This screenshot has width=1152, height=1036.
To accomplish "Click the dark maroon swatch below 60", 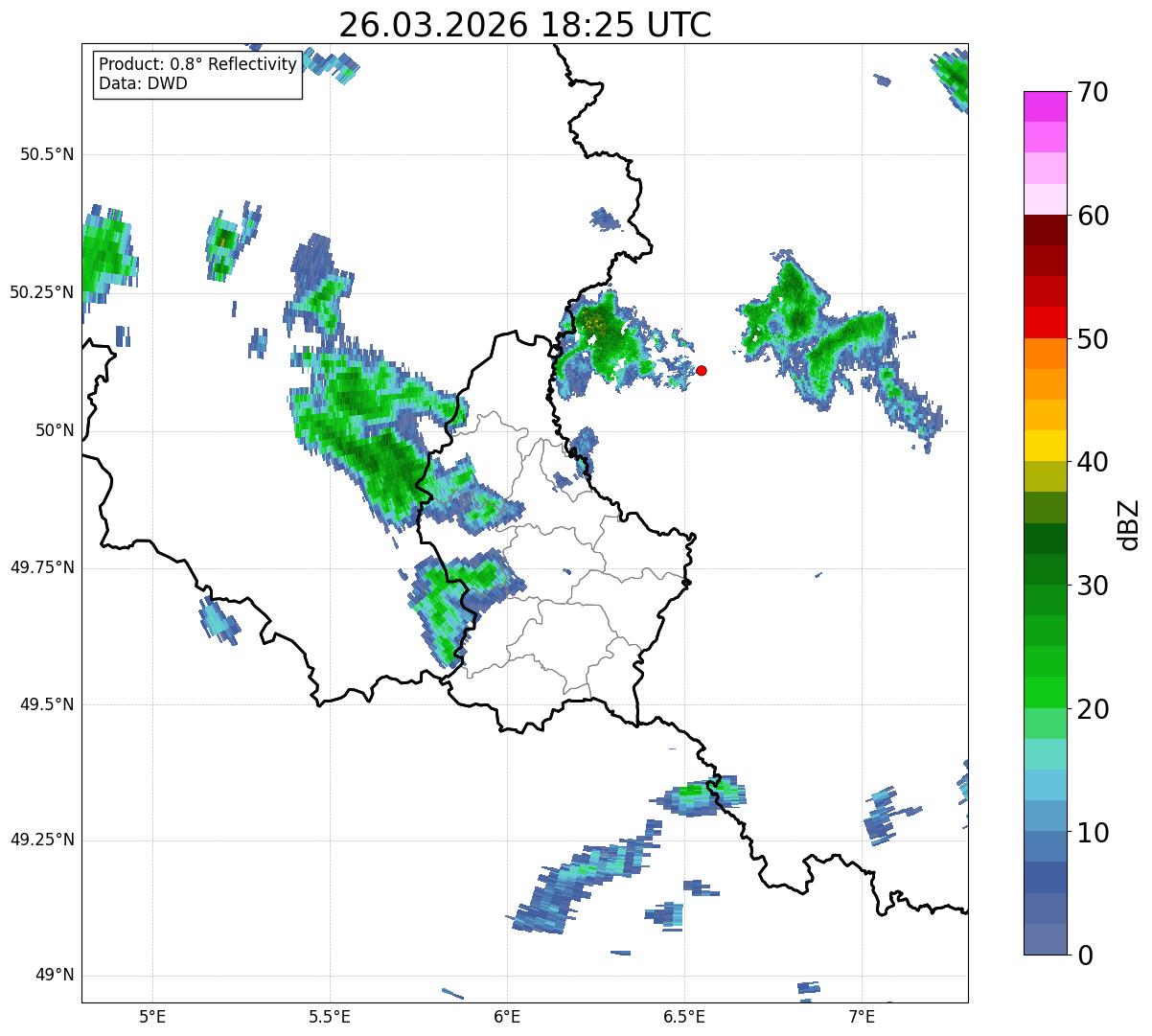I will (x=1045, y=230).
